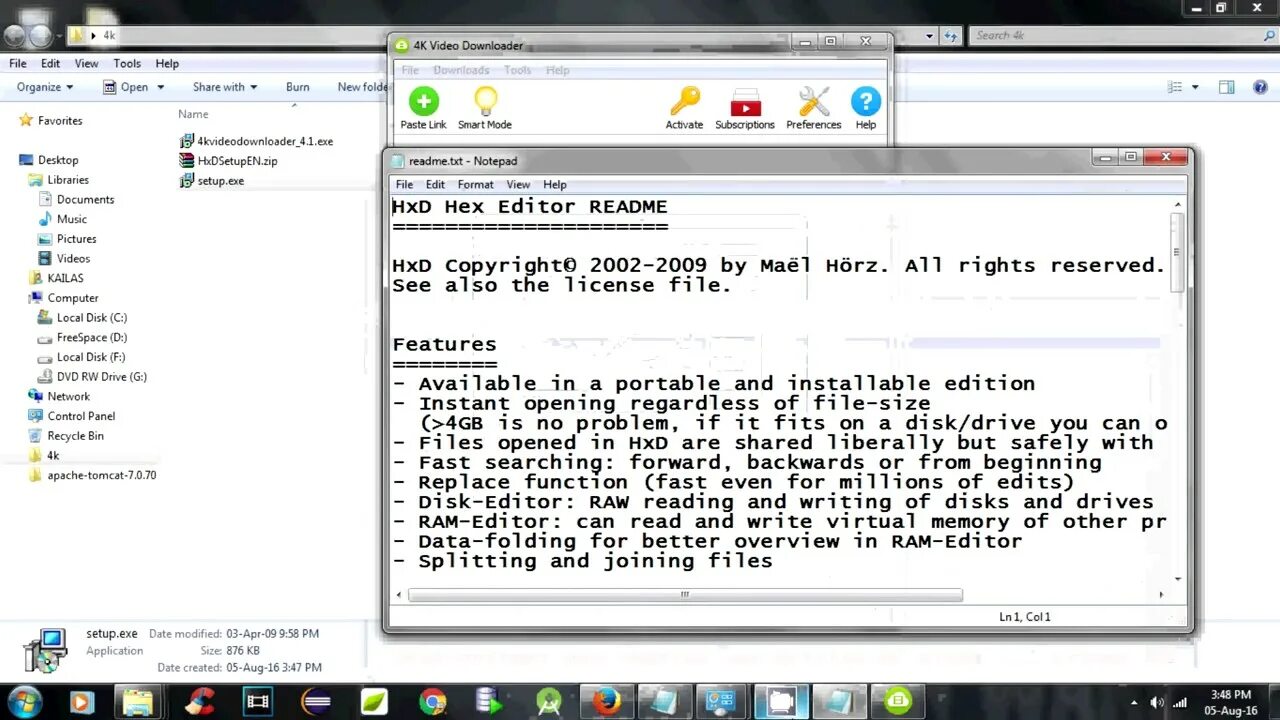Click the Name column header
The width and height of the screenshot is (1280, 720).
point(193,114)
